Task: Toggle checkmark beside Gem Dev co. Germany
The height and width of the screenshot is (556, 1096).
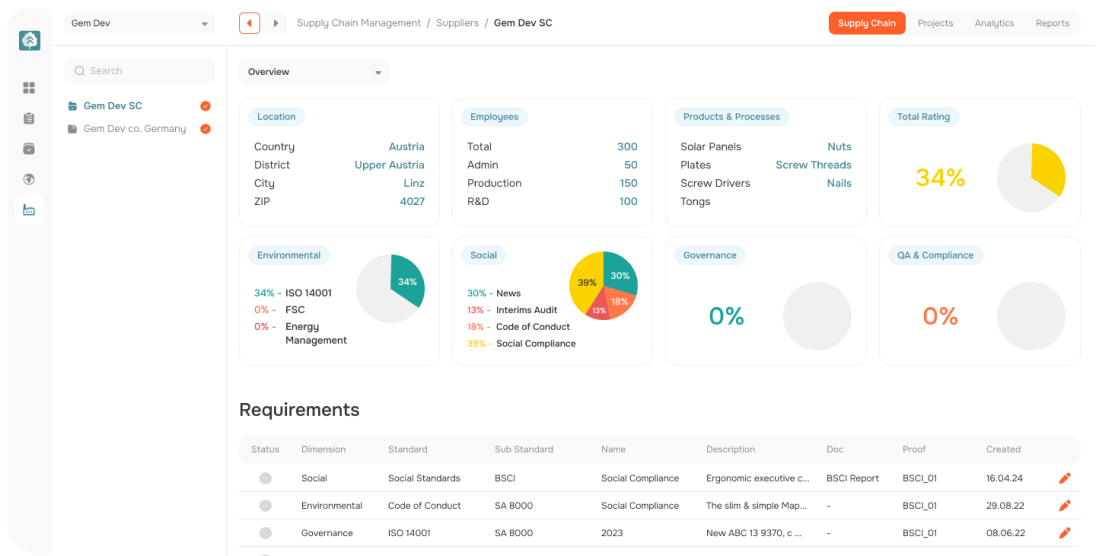Action: (205, 129)
